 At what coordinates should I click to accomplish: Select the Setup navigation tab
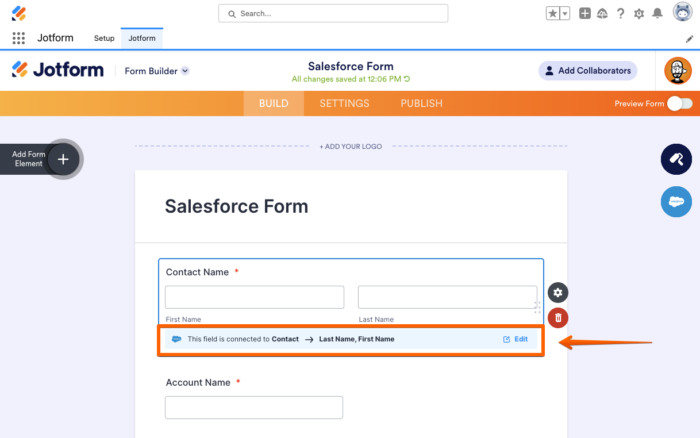click(104, 38)
